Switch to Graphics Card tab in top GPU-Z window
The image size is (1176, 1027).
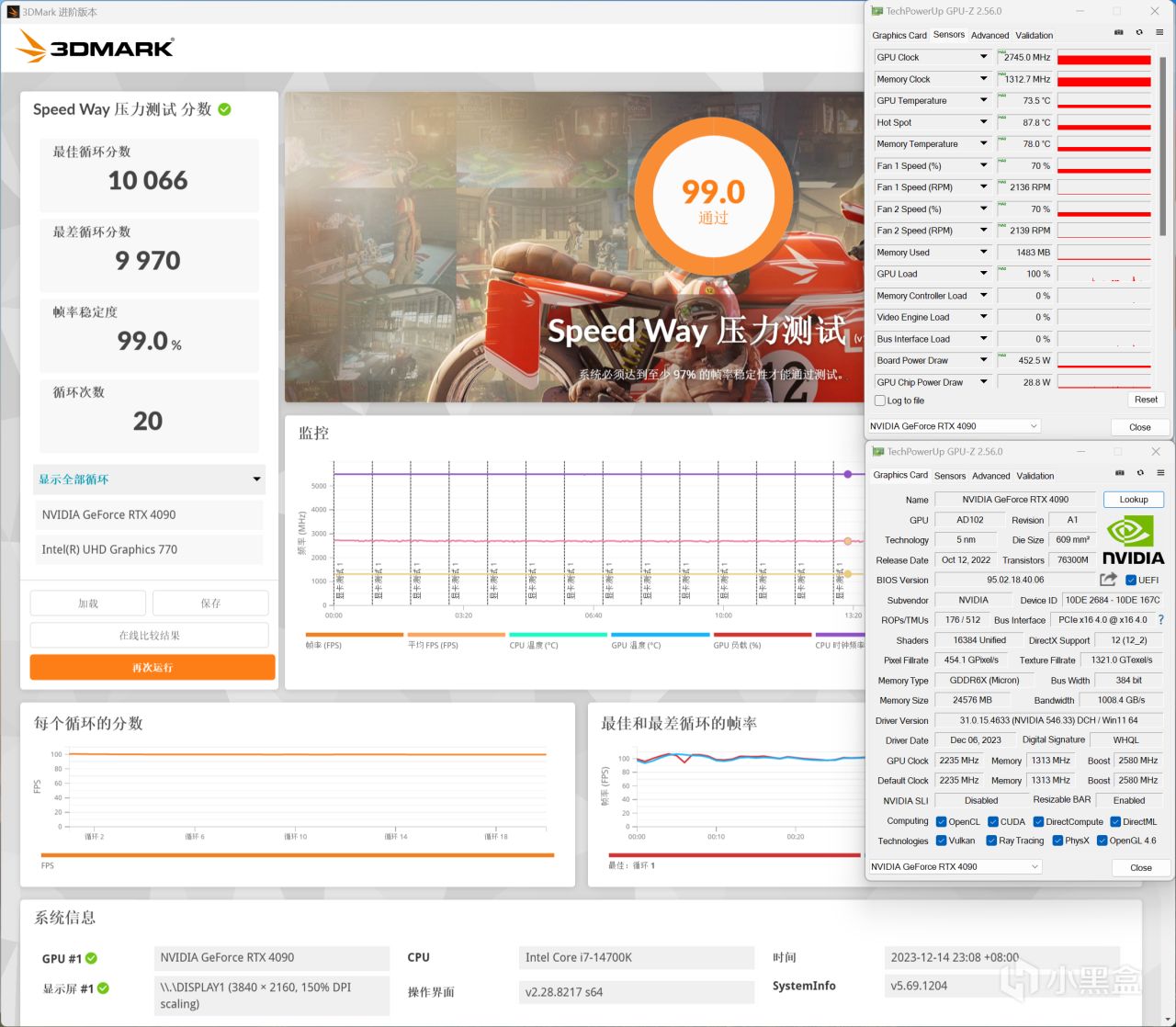(x=899, y=35)
